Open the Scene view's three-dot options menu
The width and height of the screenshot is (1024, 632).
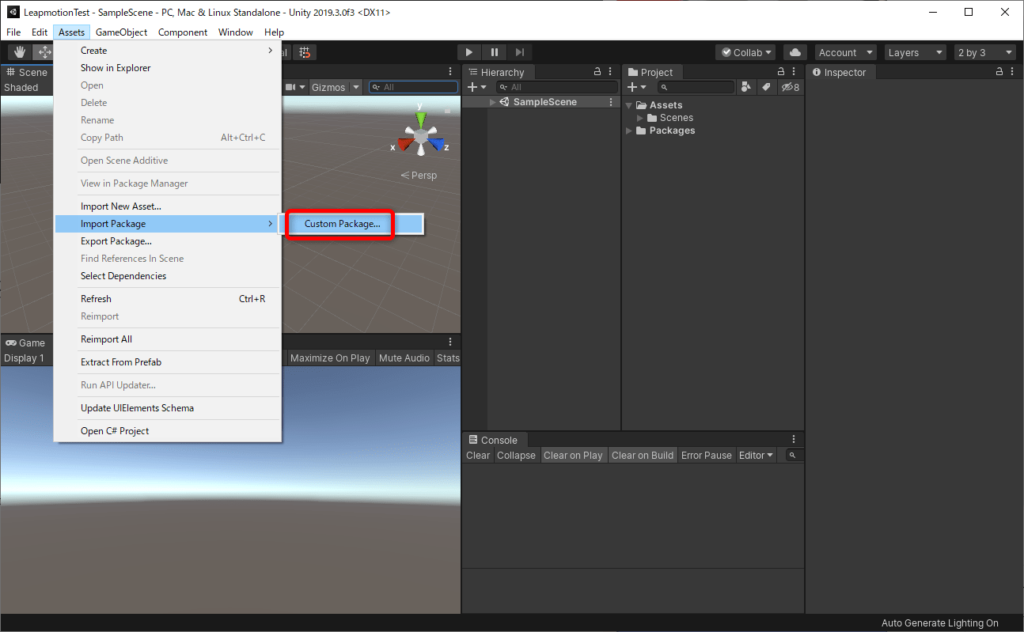tap(450, 72)
